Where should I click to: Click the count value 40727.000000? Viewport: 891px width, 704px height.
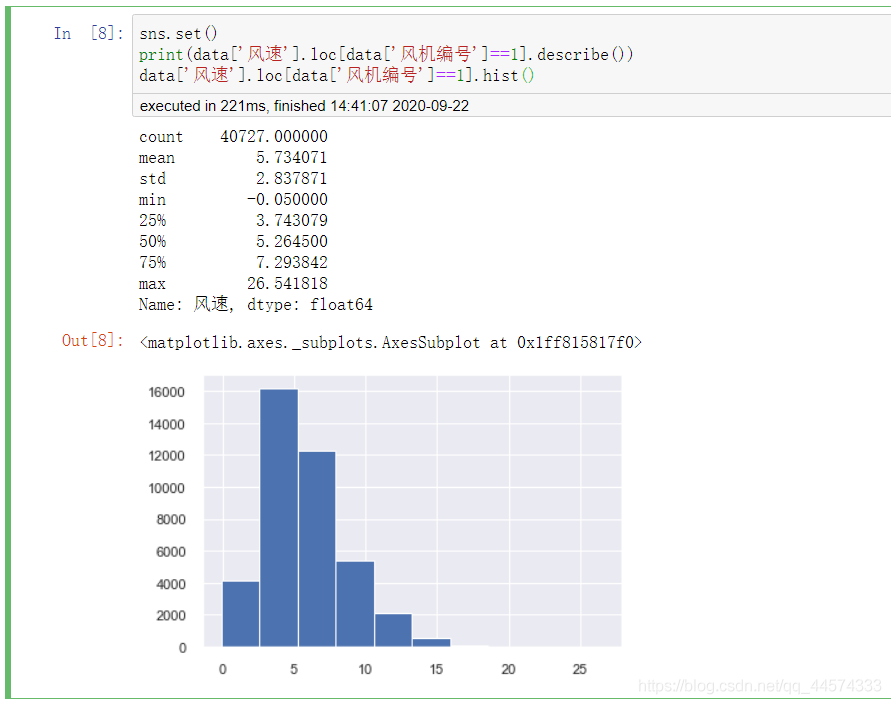pyautogui.click(x=274, y=137)
